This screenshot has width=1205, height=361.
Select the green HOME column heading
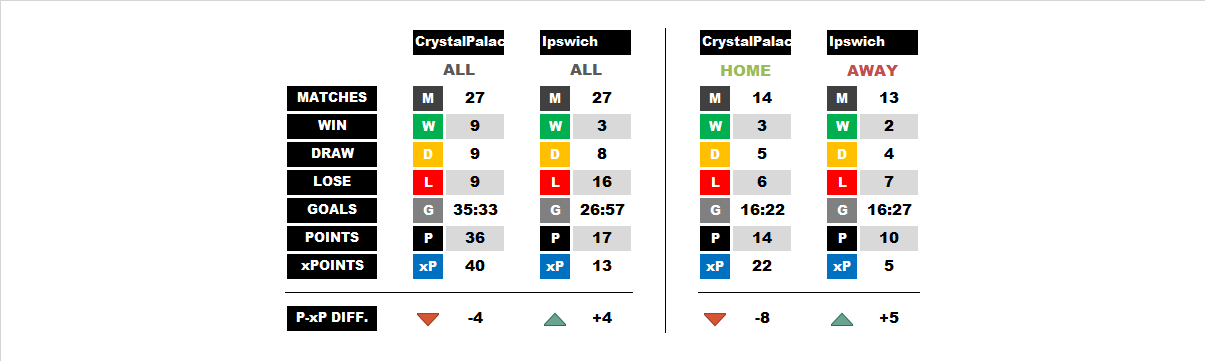coord(745,71)
